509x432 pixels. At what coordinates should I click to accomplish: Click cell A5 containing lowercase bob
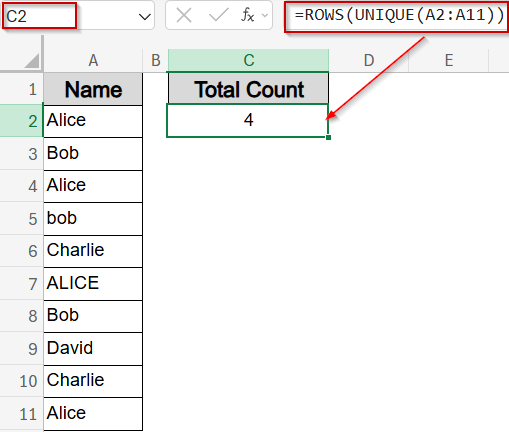pos(93,218)
